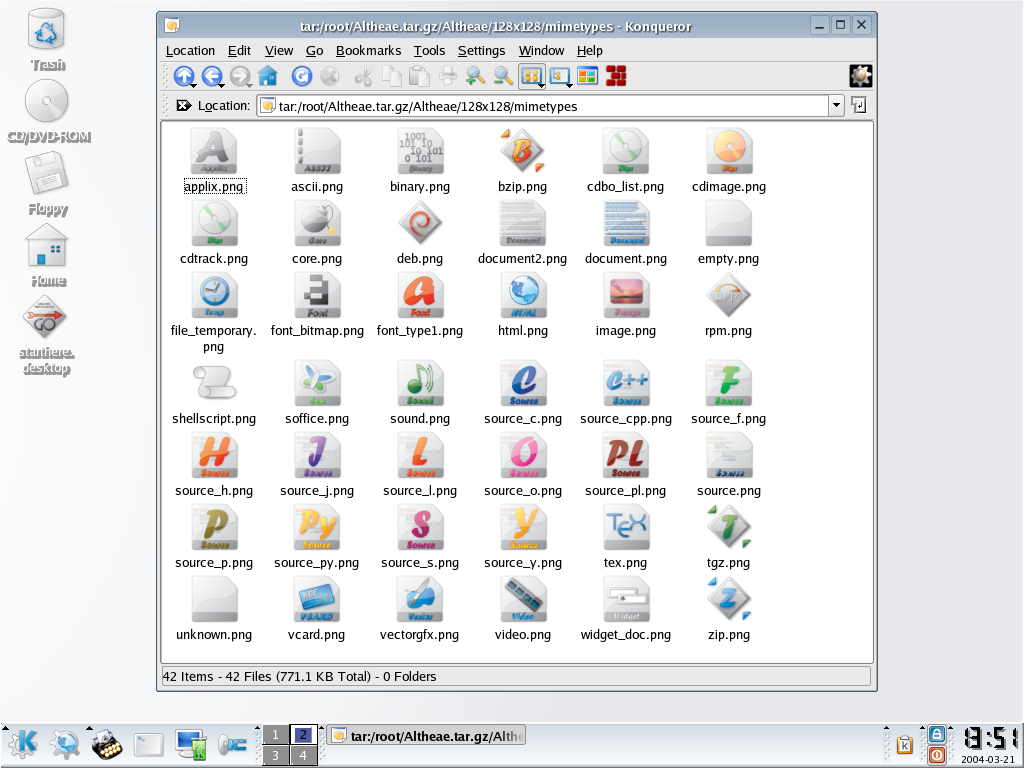This screenshot has width=1024, height=768.
Task: Select deb.png file icon
Action: click(x=420, y=223)
